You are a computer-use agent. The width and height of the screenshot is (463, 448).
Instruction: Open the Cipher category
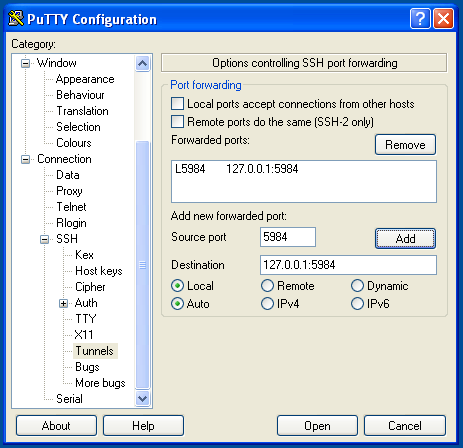[x=90, y=287]
